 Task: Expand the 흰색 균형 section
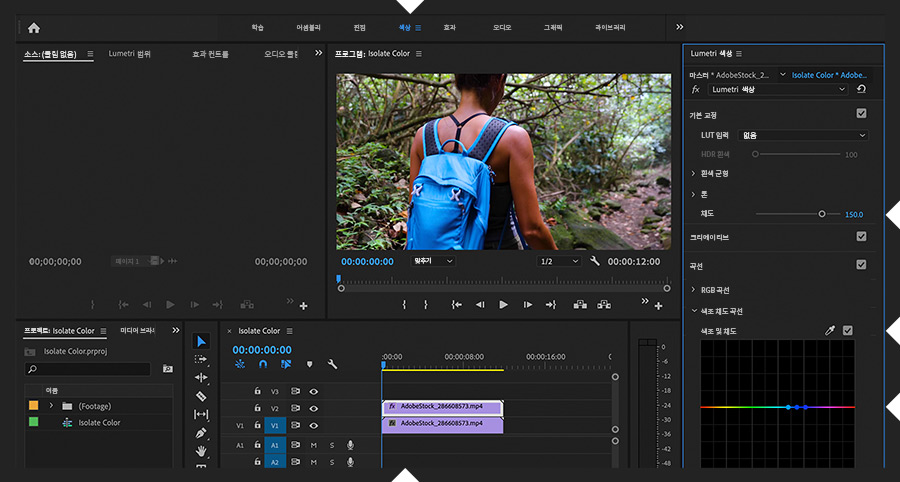tap(693, 173)
